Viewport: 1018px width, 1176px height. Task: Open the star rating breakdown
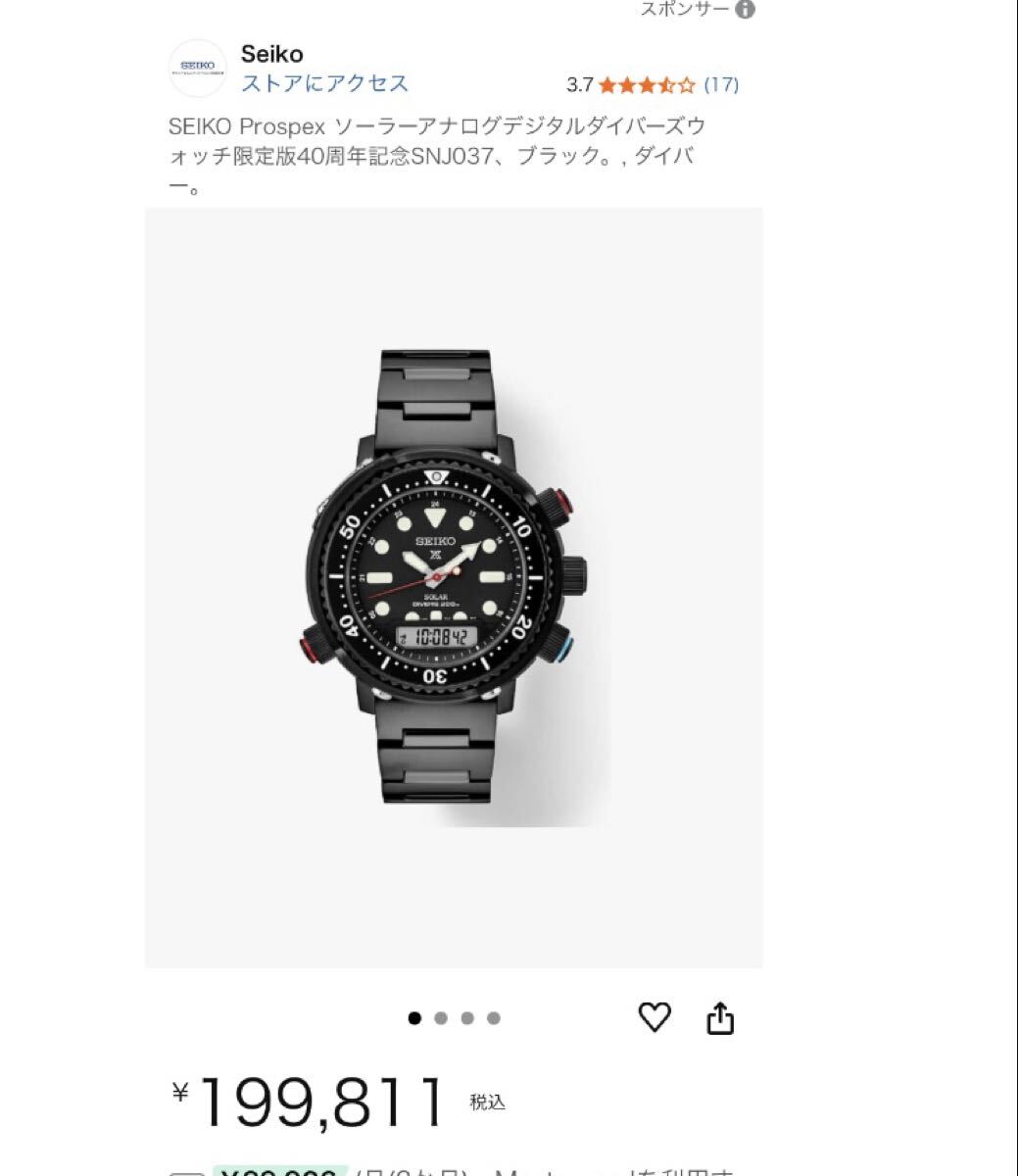tap(647, 84)
